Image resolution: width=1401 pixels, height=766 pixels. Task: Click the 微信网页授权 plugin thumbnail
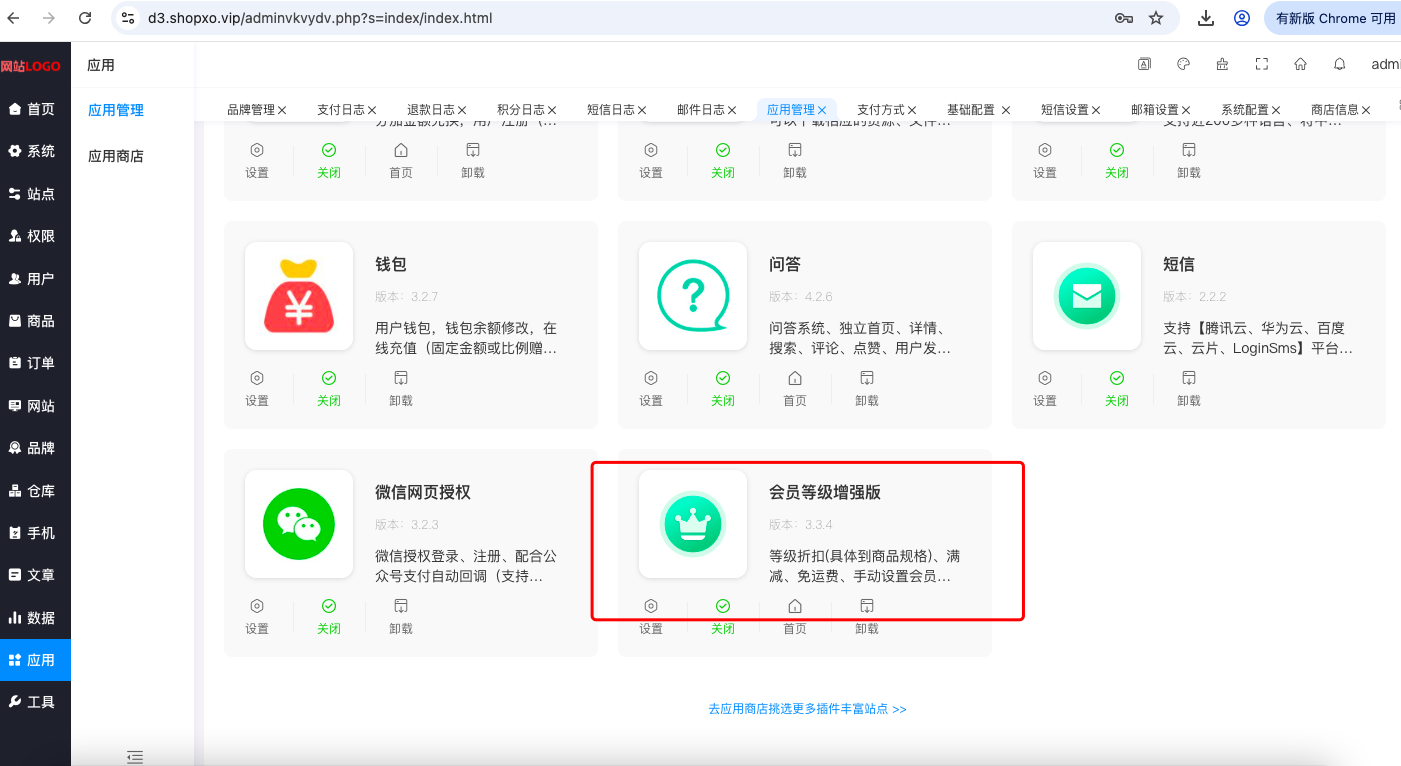click(299, 524)
